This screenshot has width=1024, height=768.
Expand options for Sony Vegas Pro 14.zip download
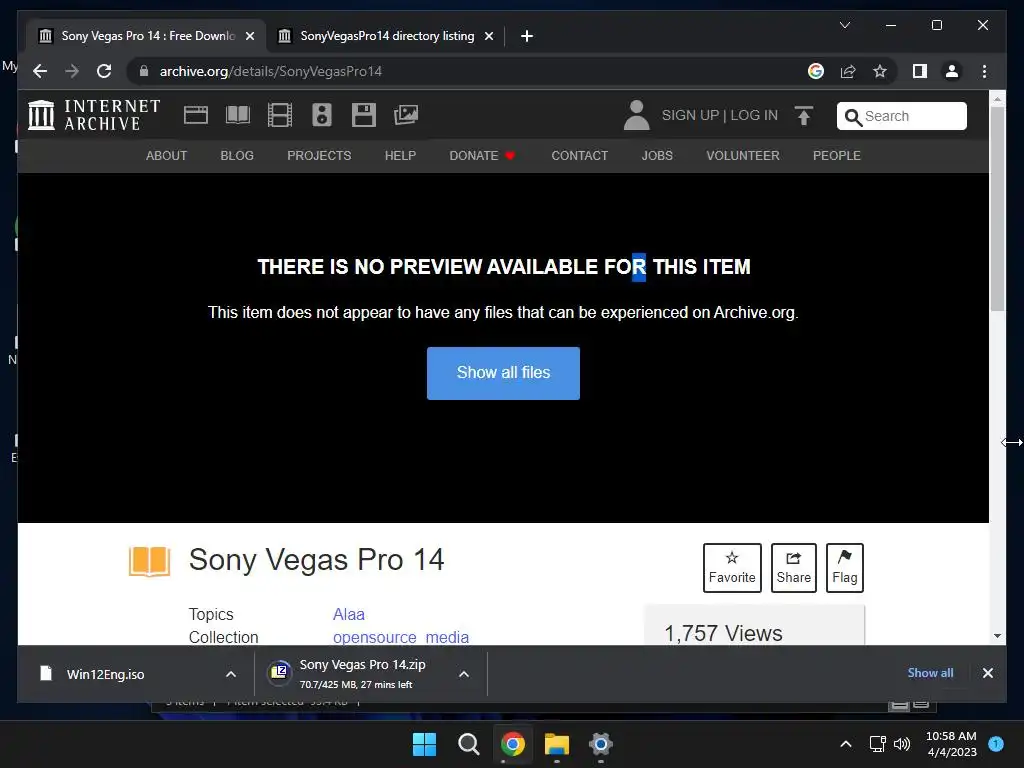tap(464, 674)
